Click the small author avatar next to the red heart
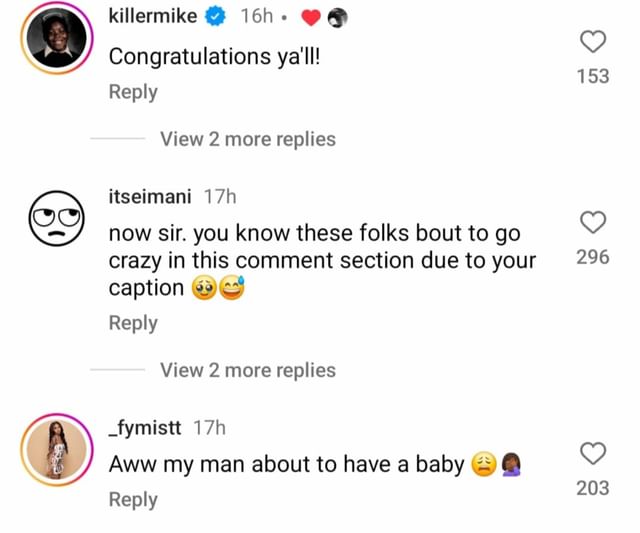Image resolution: width=640 pixels, height=533 pixels. pyautogui.click(x=338, y=17)
